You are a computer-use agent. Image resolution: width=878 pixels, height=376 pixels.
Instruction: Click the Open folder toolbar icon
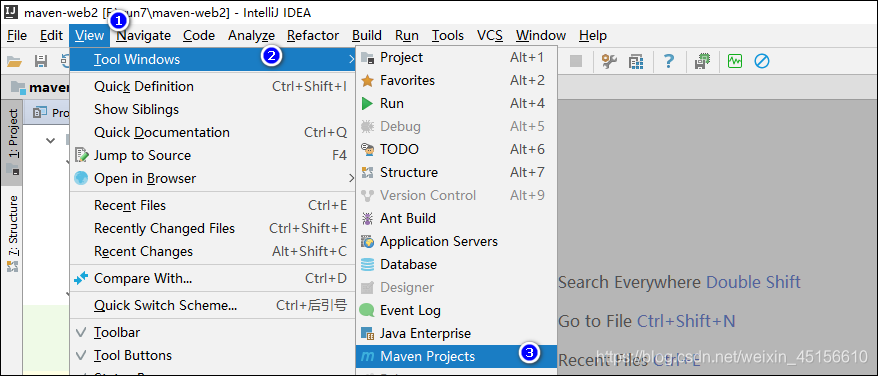tap(14, 61)
